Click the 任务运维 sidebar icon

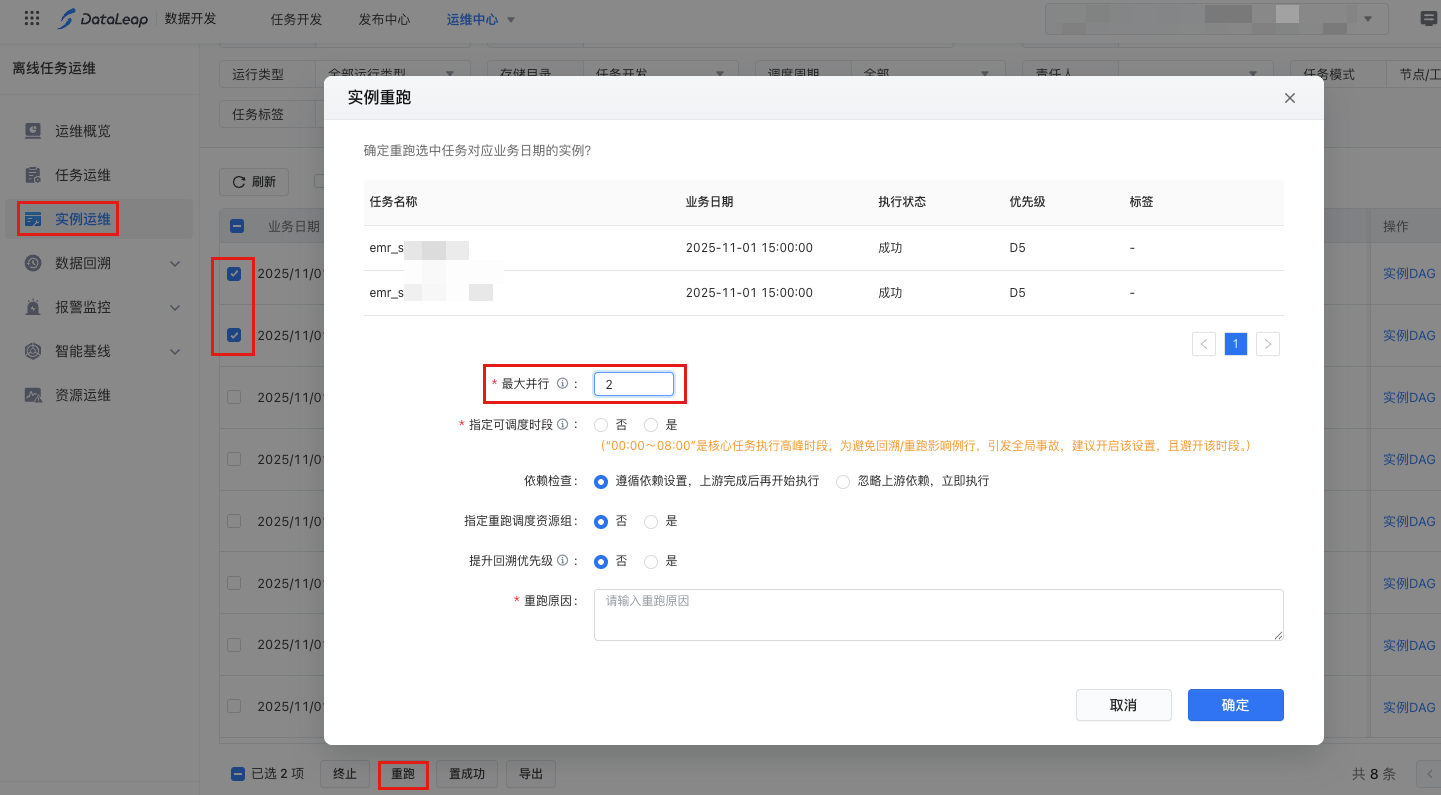[33, 175]
